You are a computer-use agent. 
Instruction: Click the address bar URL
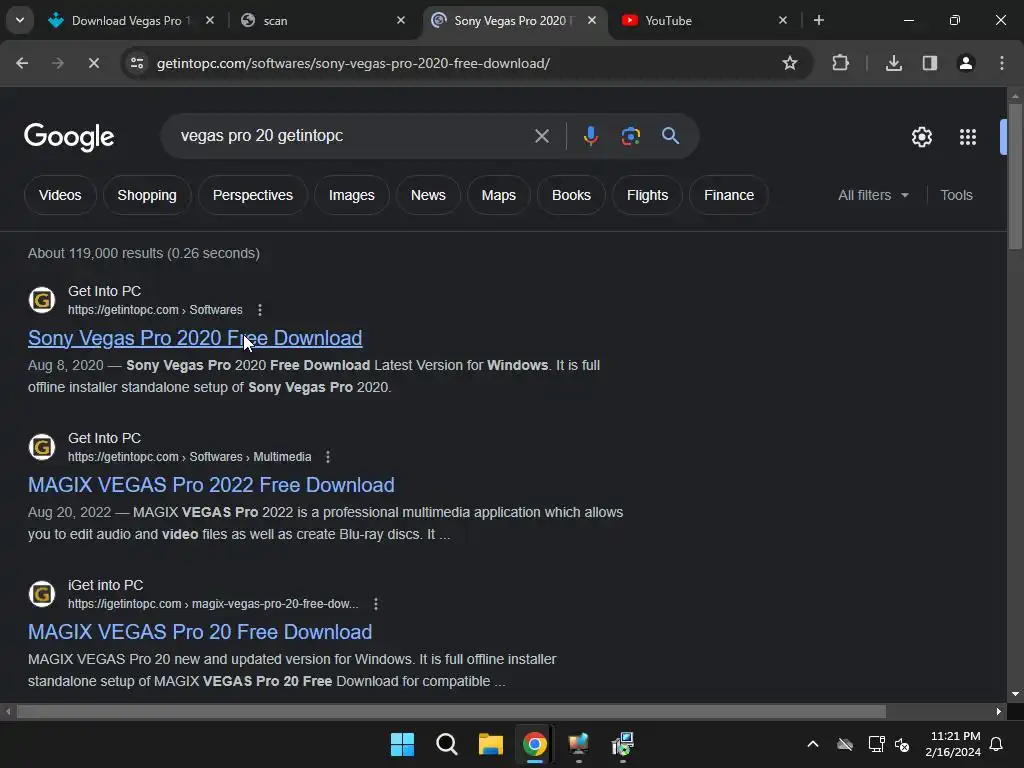coord(353,63)
